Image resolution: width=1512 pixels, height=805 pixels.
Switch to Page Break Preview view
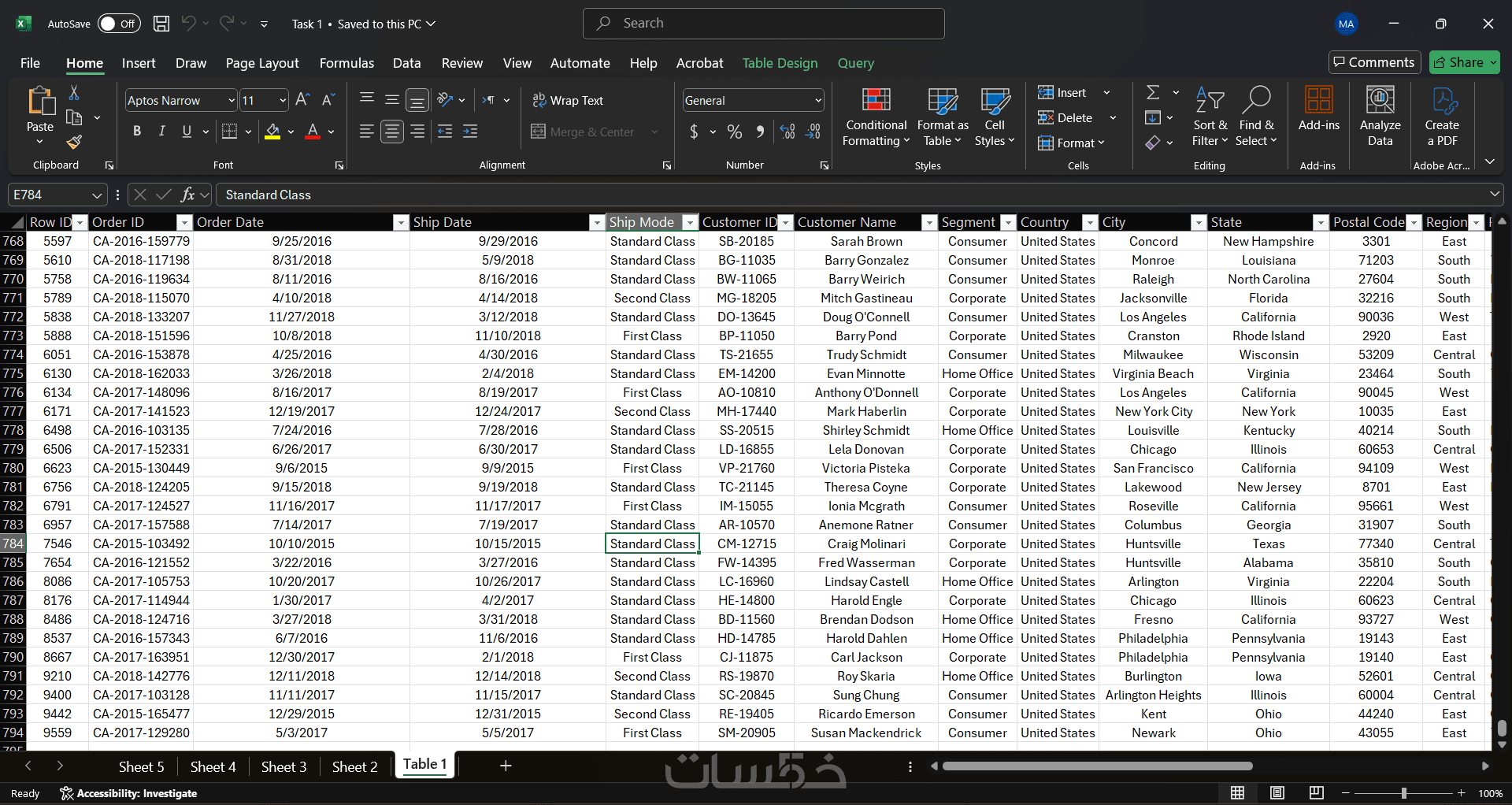click(x=1316, y=792)
